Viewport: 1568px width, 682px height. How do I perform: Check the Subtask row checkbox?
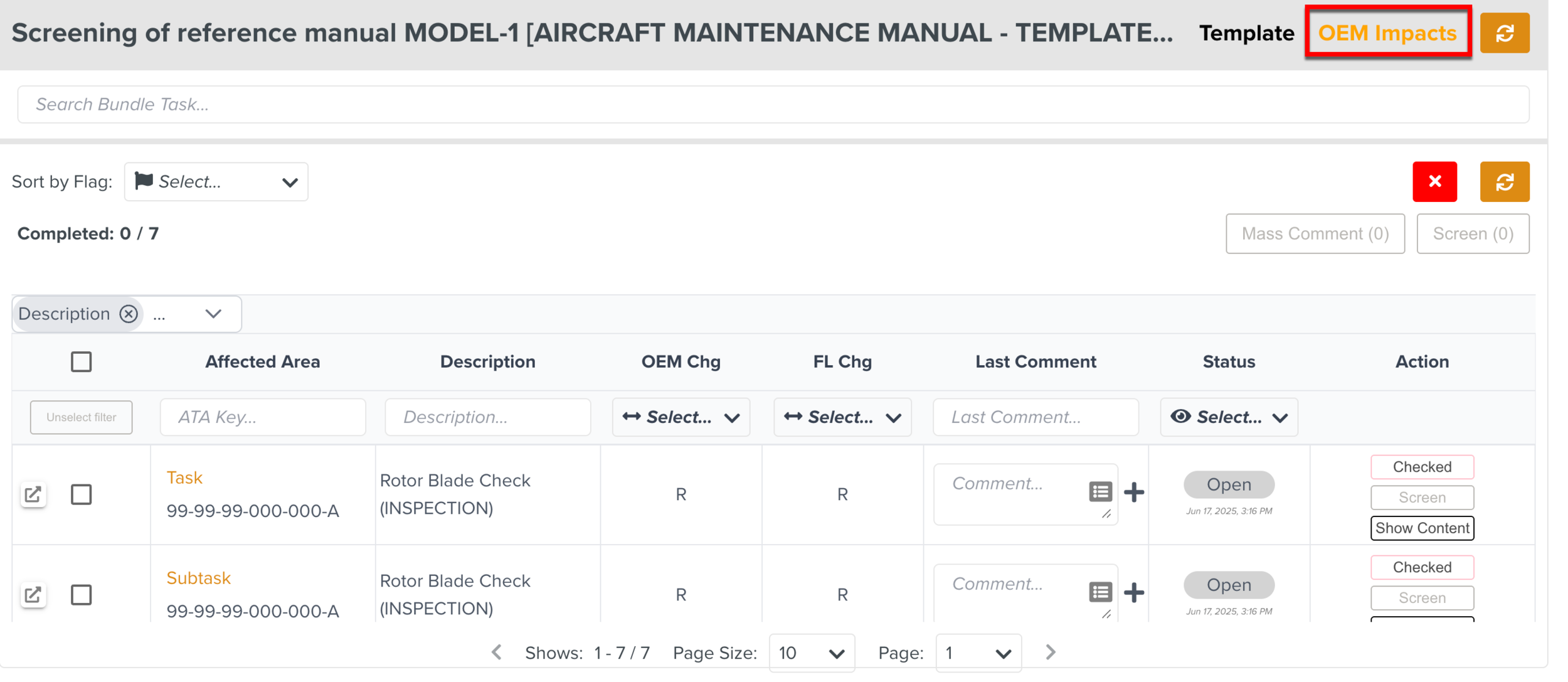coord(81,594)
